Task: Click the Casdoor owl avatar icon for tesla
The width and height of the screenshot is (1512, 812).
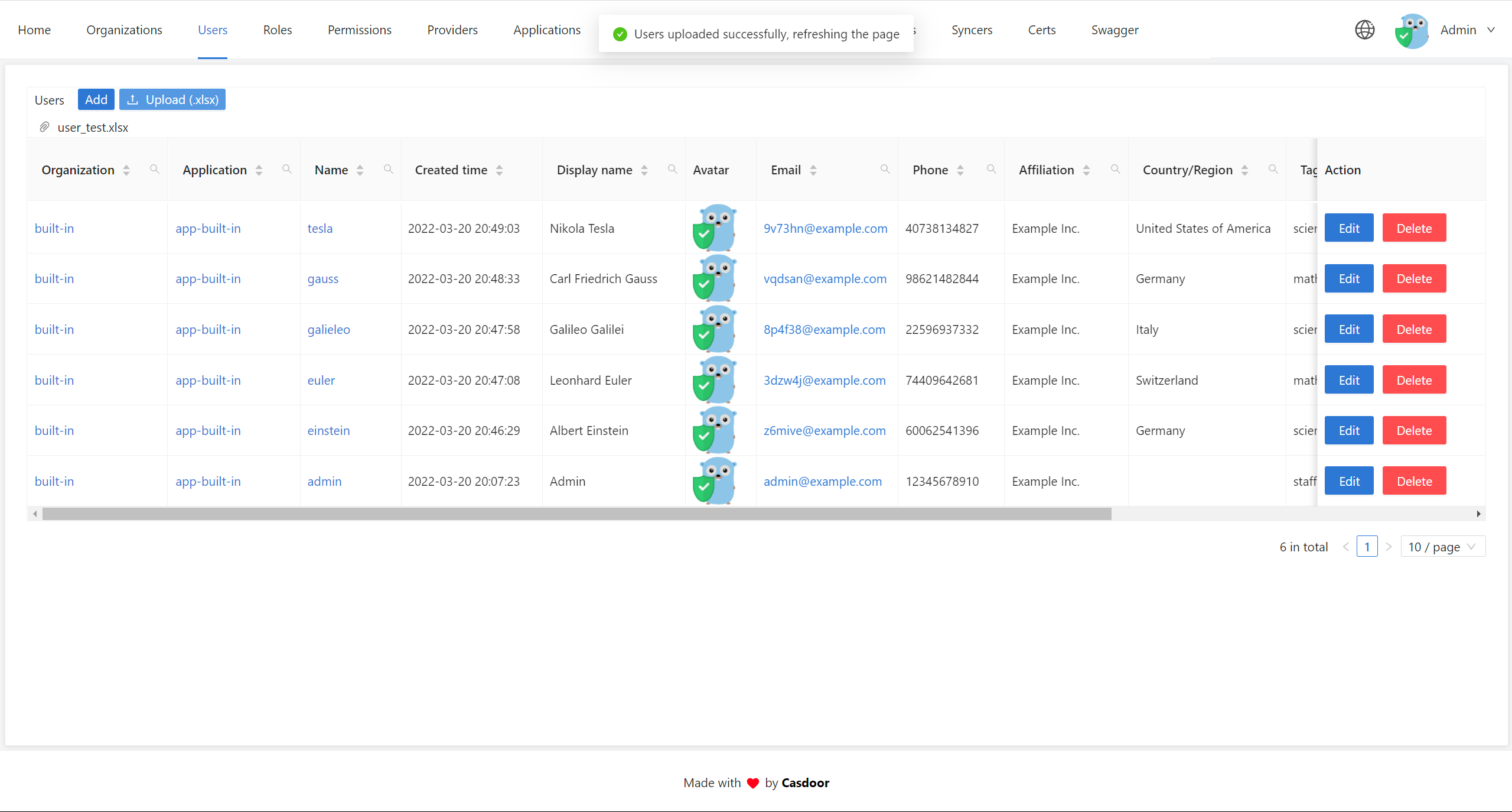Action: coord(715,228)
